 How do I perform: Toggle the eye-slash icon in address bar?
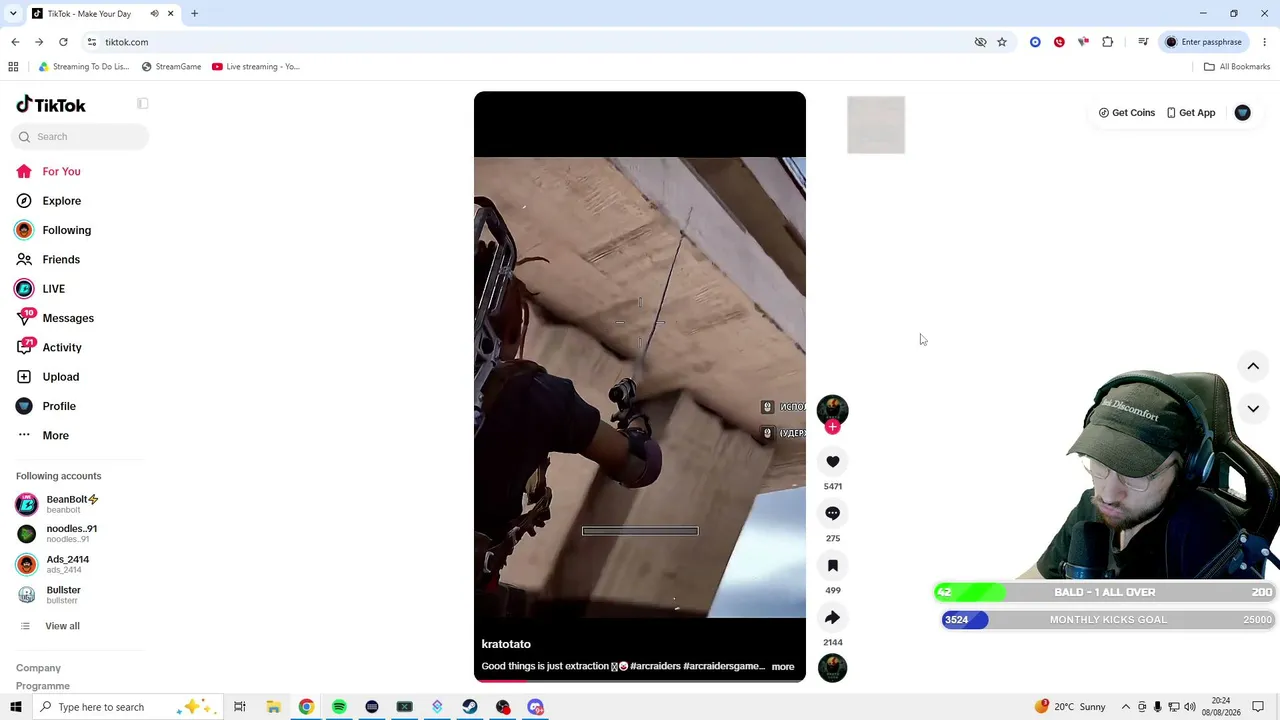pos(980,42)
